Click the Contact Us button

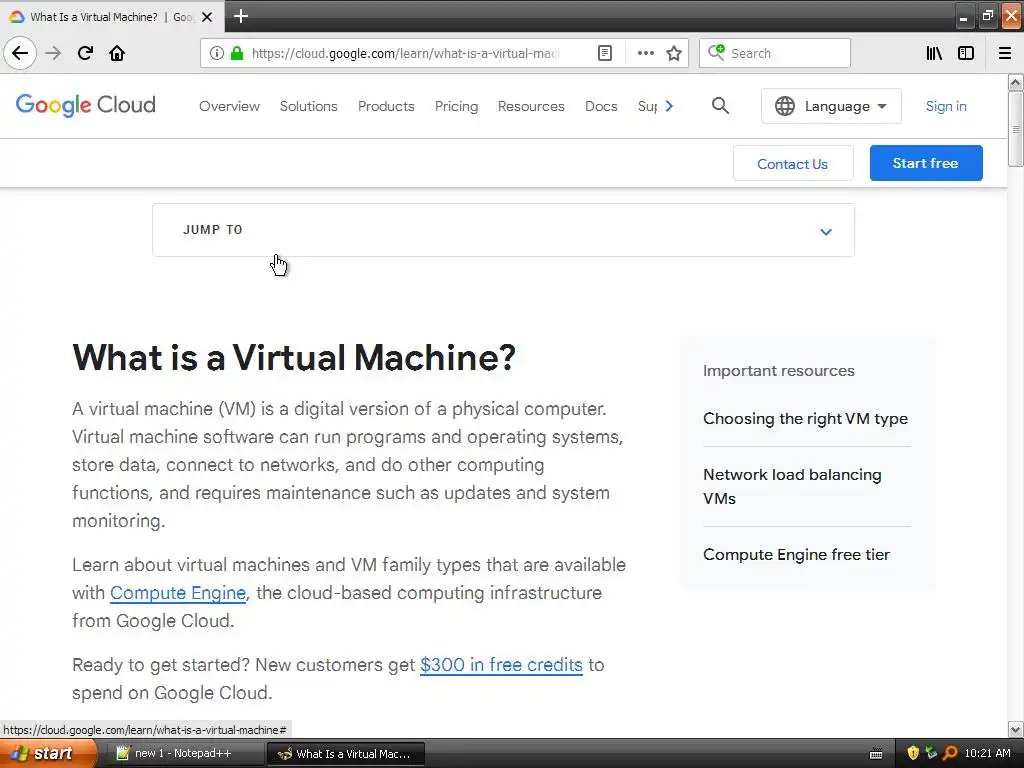pyautogui.click(x=793, y=163)
